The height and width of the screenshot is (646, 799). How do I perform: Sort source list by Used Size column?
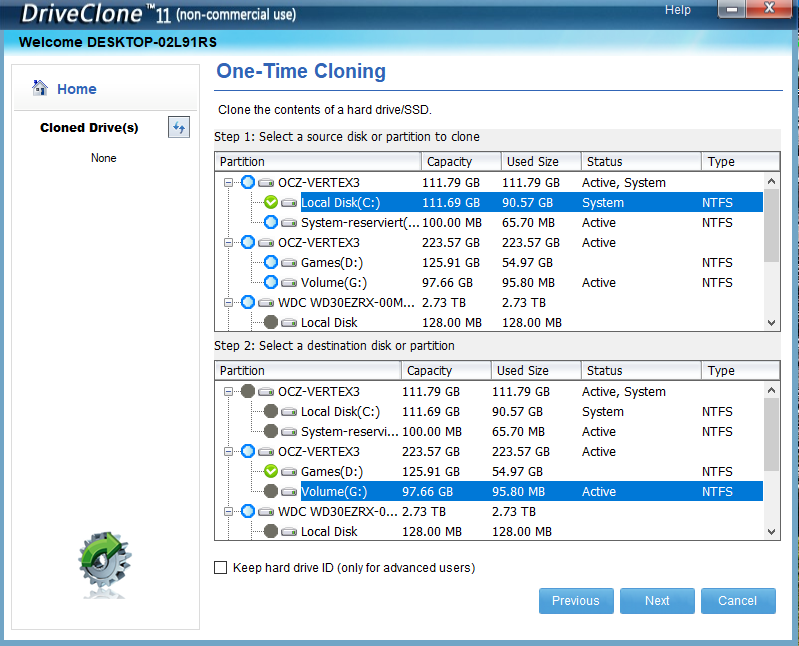pos(541,162)
